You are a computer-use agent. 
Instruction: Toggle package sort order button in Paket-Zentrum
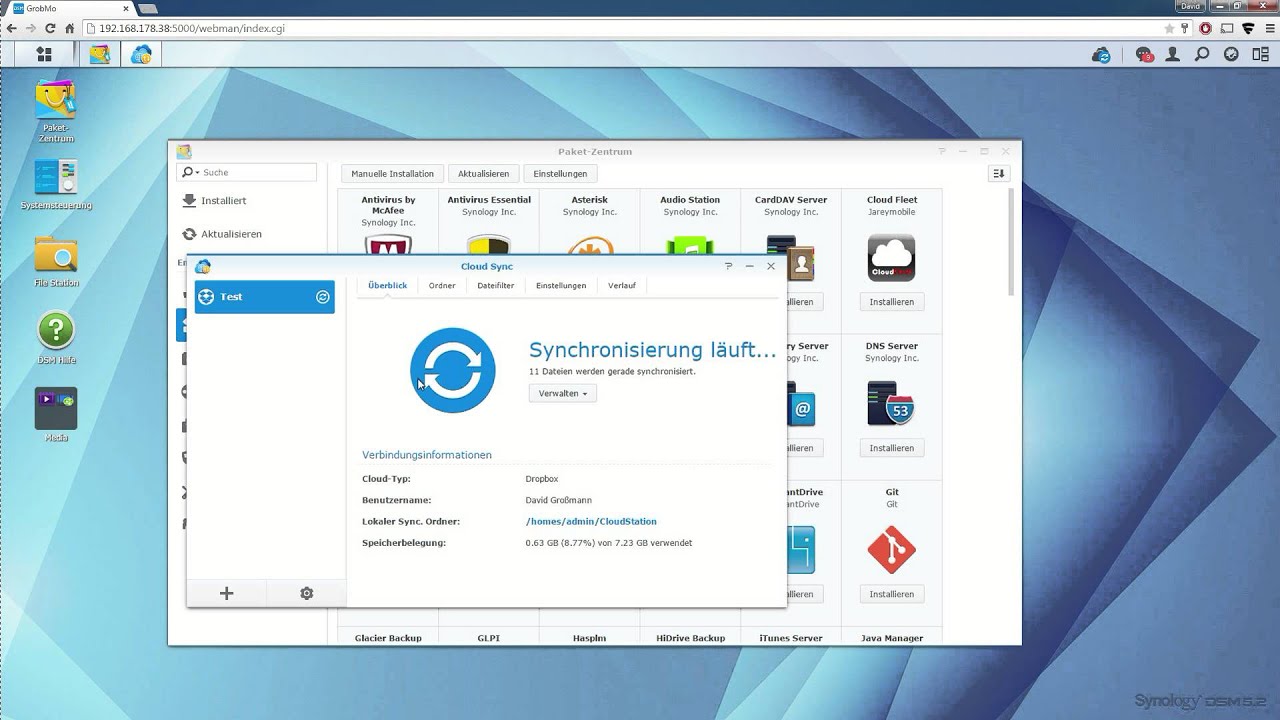tap(998, 173)
